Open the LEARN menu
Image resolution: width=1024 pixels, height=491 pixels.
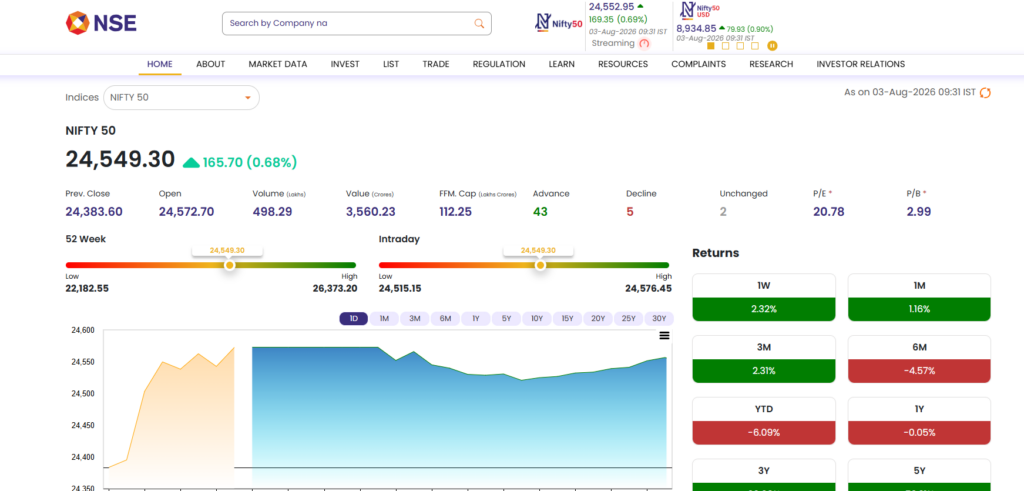point(562,64)
